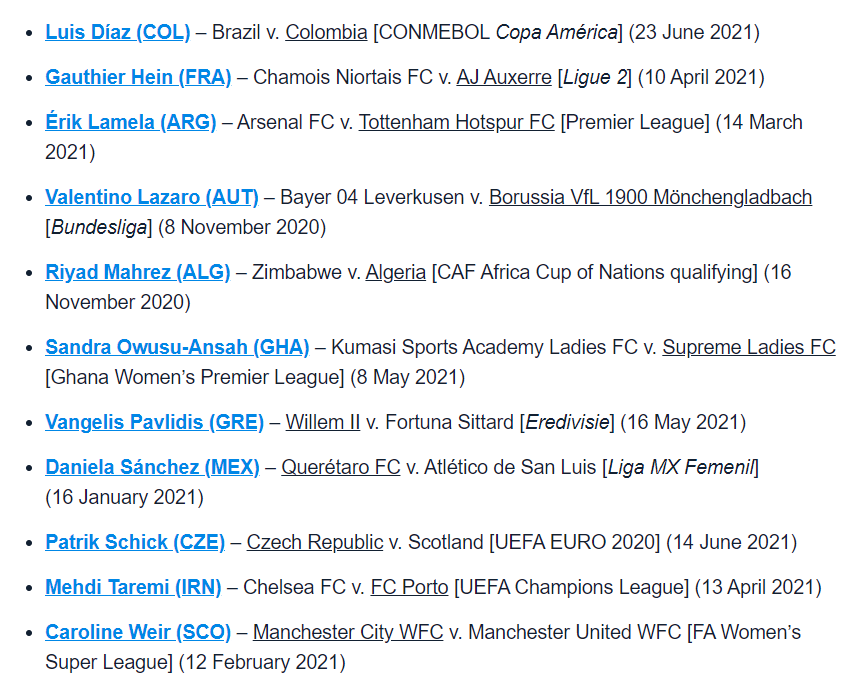The image size is (853, 682).
Task: Visit the Manchester City WFC link
Action: tap(347, 632)
